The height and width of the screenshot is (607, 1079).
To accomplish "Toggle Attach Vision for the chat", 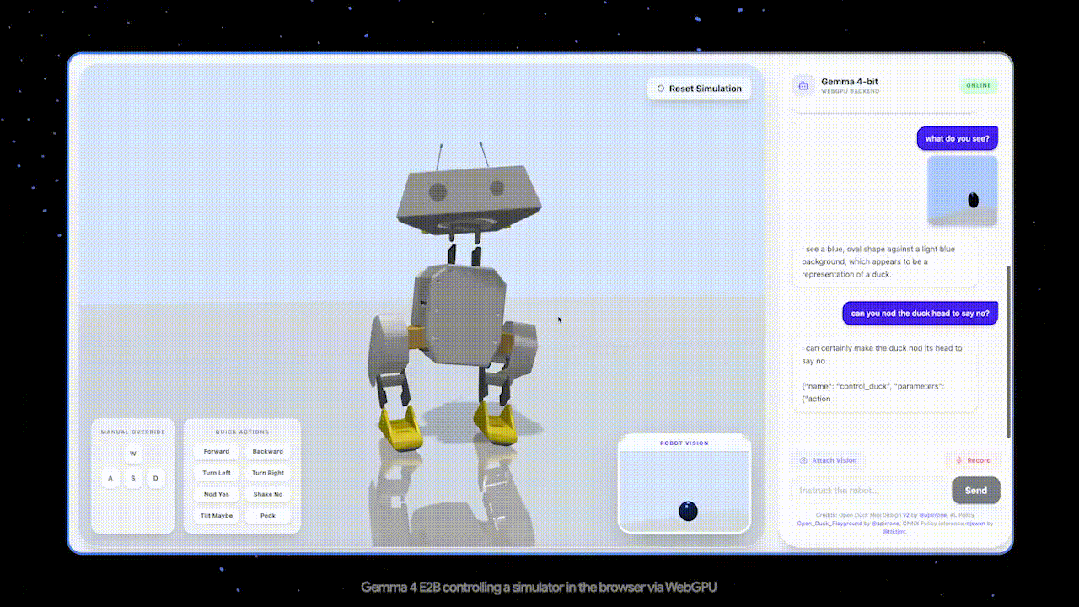I will pyautogui.click(x=829, y=461).
